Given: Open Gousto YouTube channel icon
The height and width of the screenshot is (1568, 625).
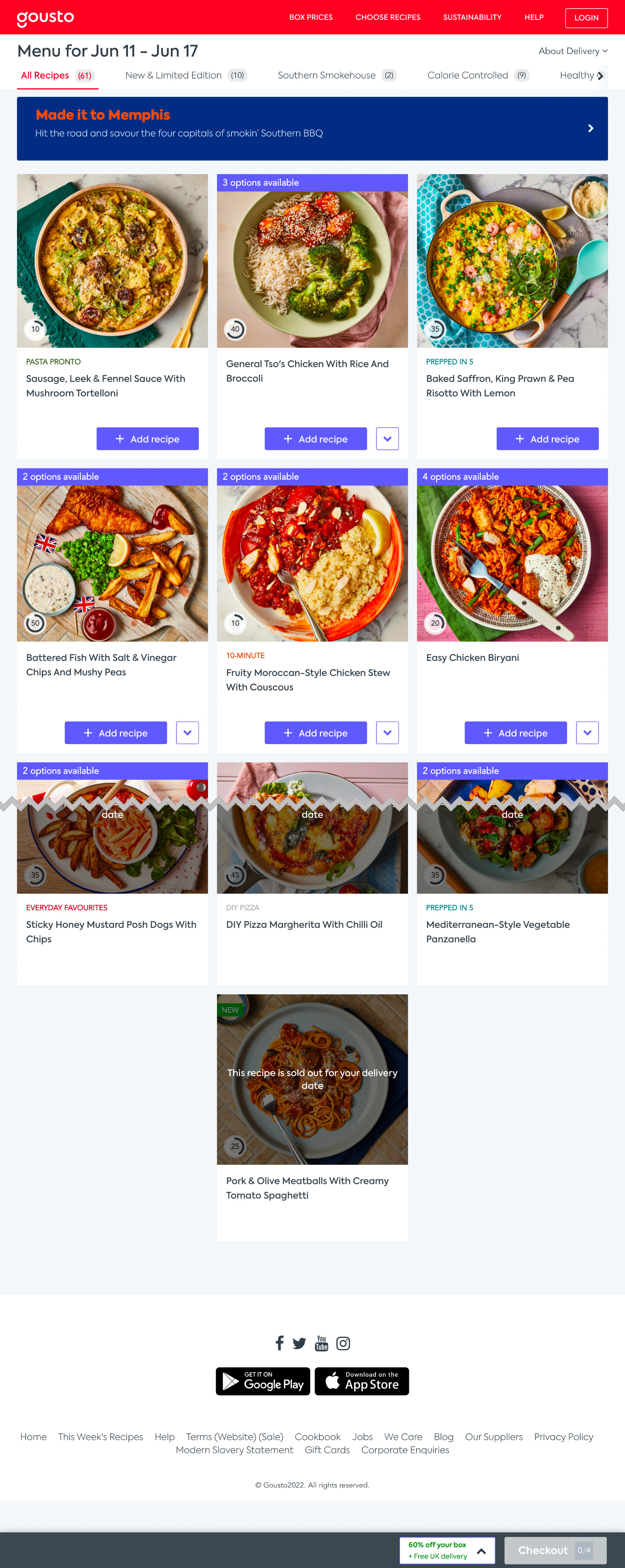Looking at the screenshot, I should 321,1343.
